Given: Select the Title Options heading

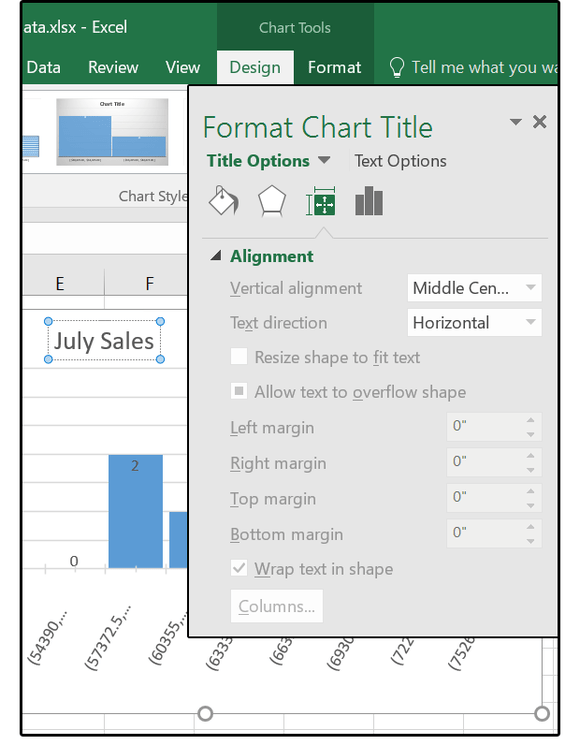Looking at the screenshot, I should point(258,161).
